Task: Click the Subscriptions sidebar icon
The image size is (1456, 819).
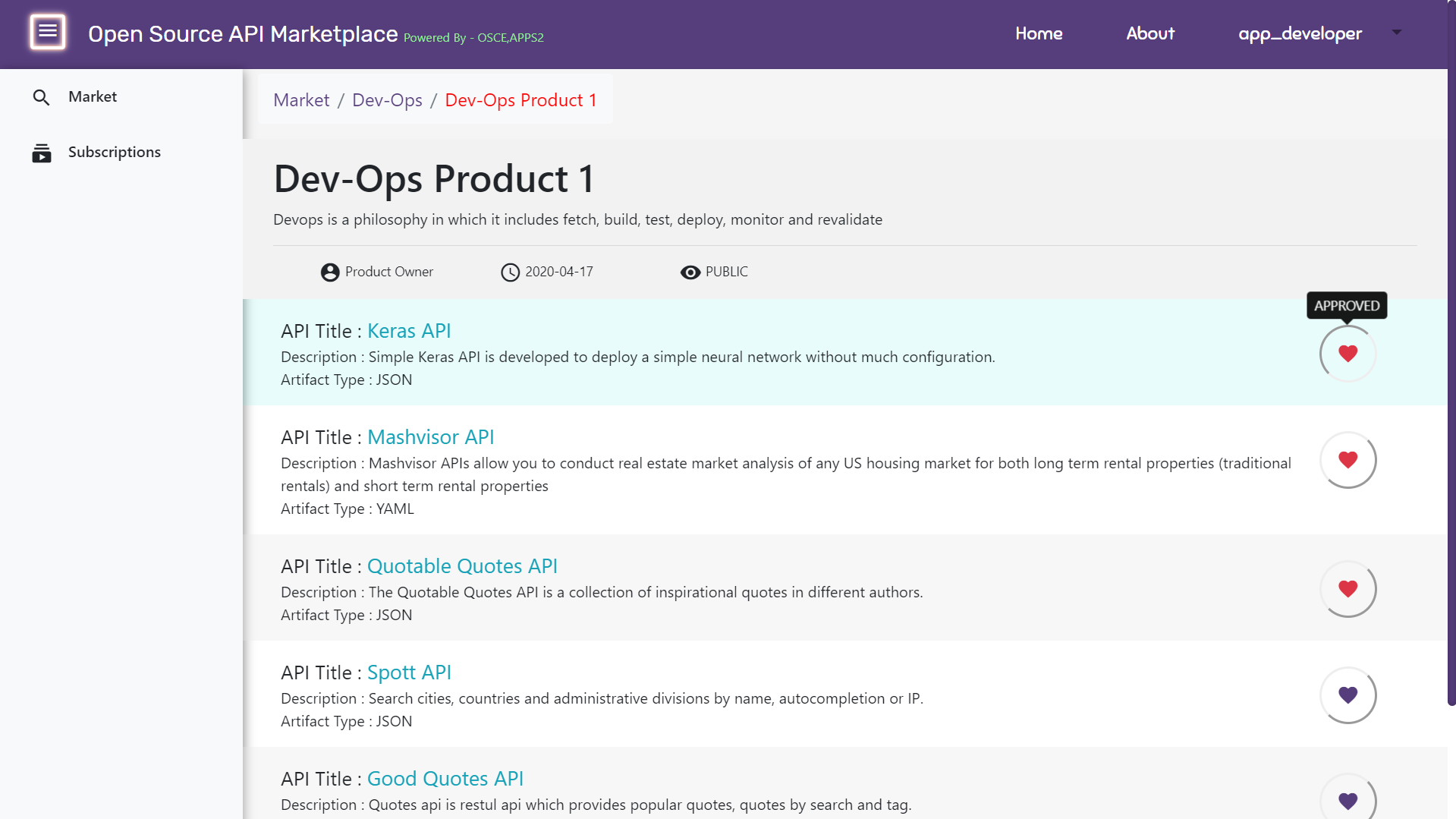Action: click(41, 153)
